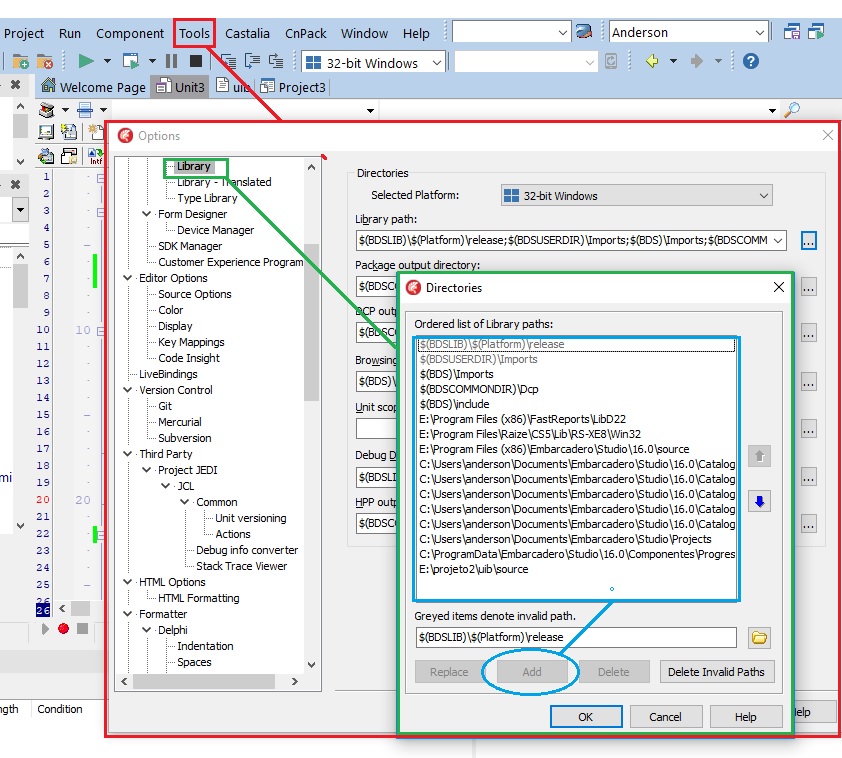Select the Library tree item

(x=193, y=166)
